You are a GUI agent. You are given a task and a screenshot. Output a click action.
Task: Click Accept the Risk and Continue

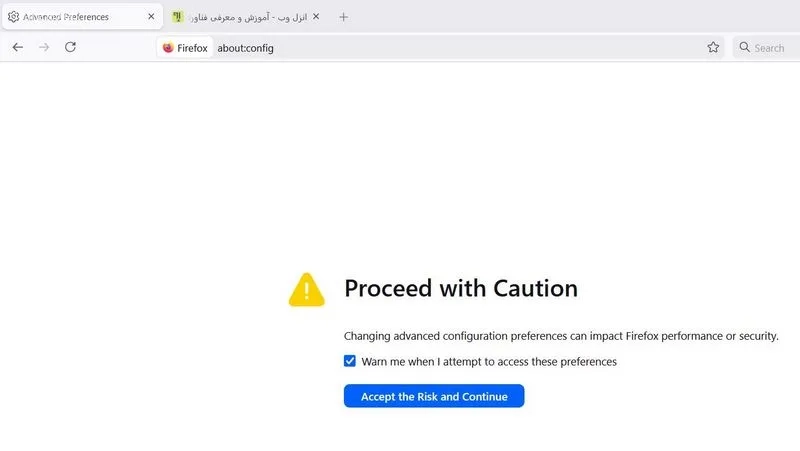click(x=434, y=396)
